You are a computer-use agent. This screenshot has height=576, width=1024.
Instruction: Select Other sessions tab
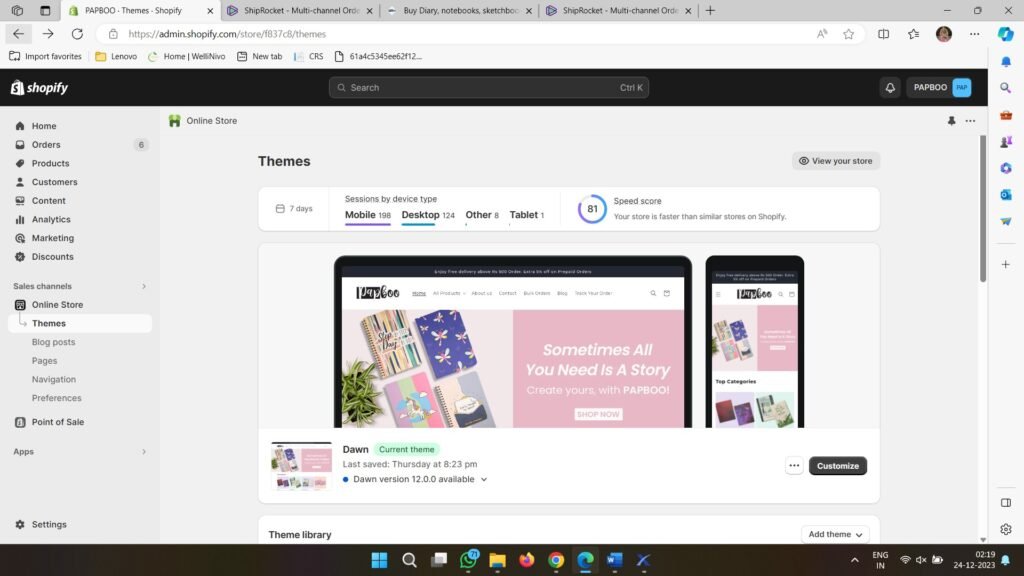tap(482, 215)
